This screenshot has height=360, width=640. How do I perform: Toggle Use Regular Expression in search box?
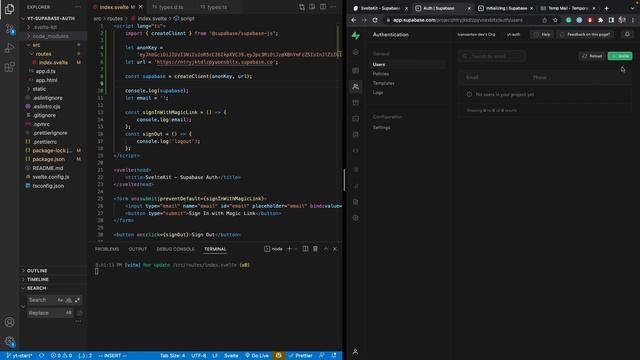point(77,300)
